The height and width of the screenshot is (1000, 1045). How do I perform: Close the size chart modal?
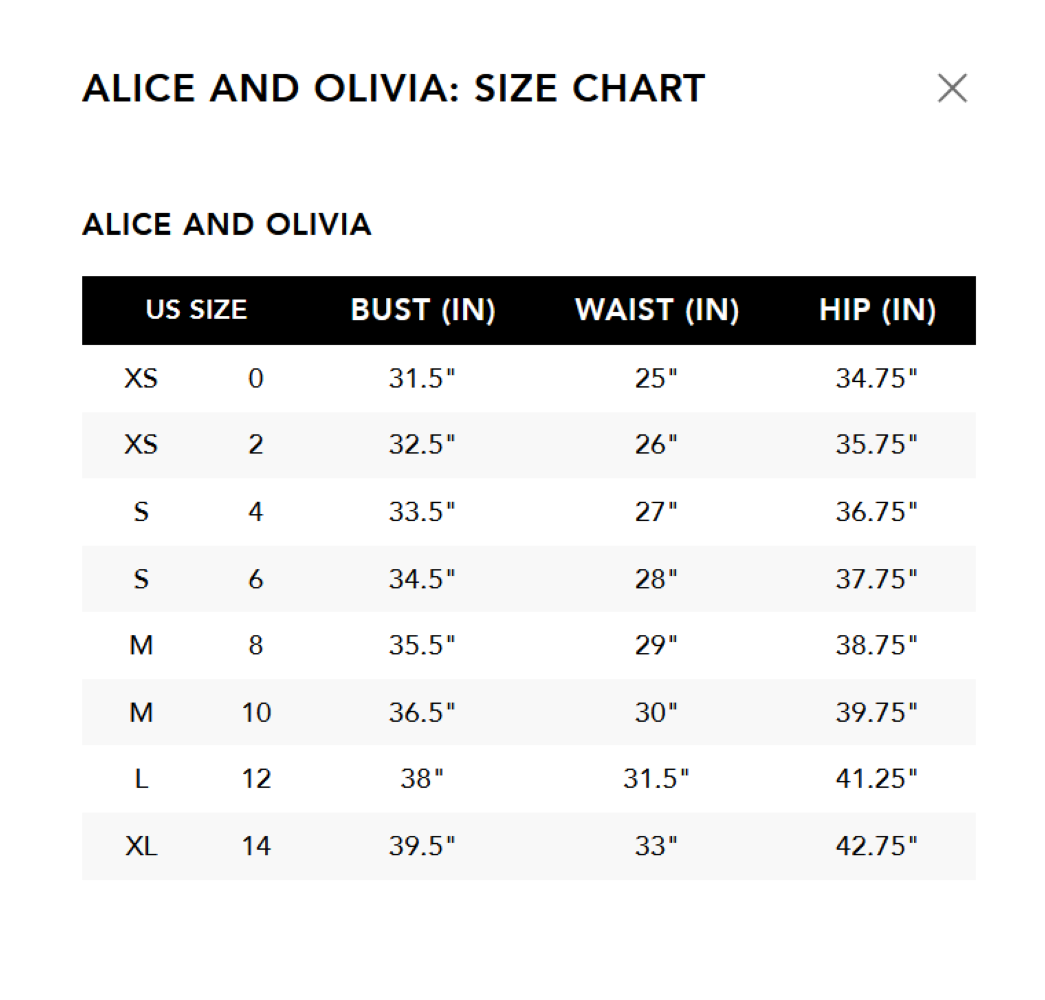[952, 88]
